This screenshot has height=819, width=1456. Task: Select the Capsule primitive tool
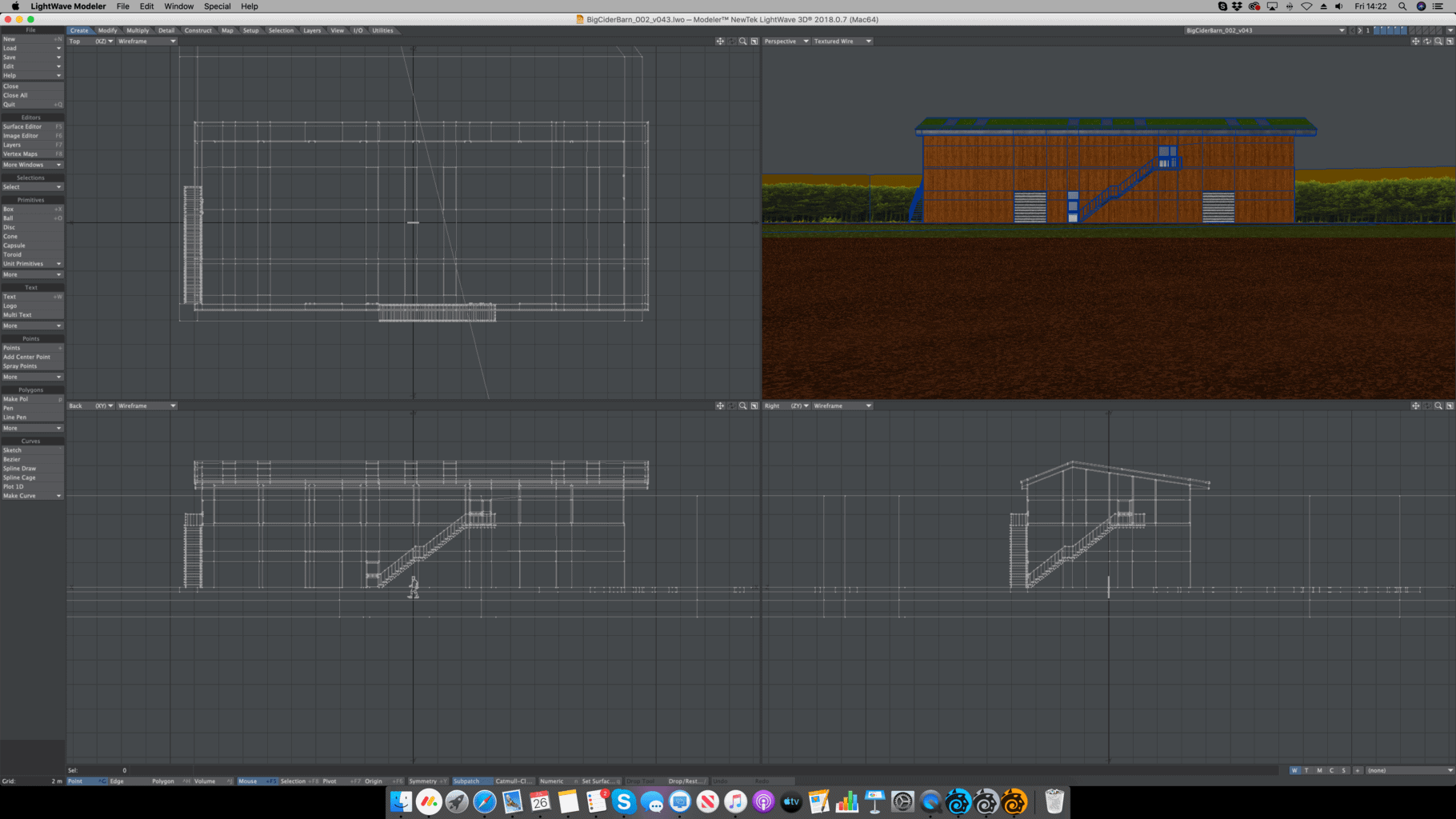click(14, 246)
